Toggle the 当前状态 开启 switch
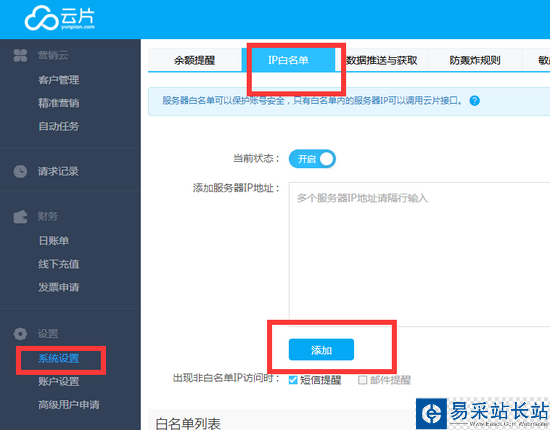 pyautogui.click(x=312, y=159)
